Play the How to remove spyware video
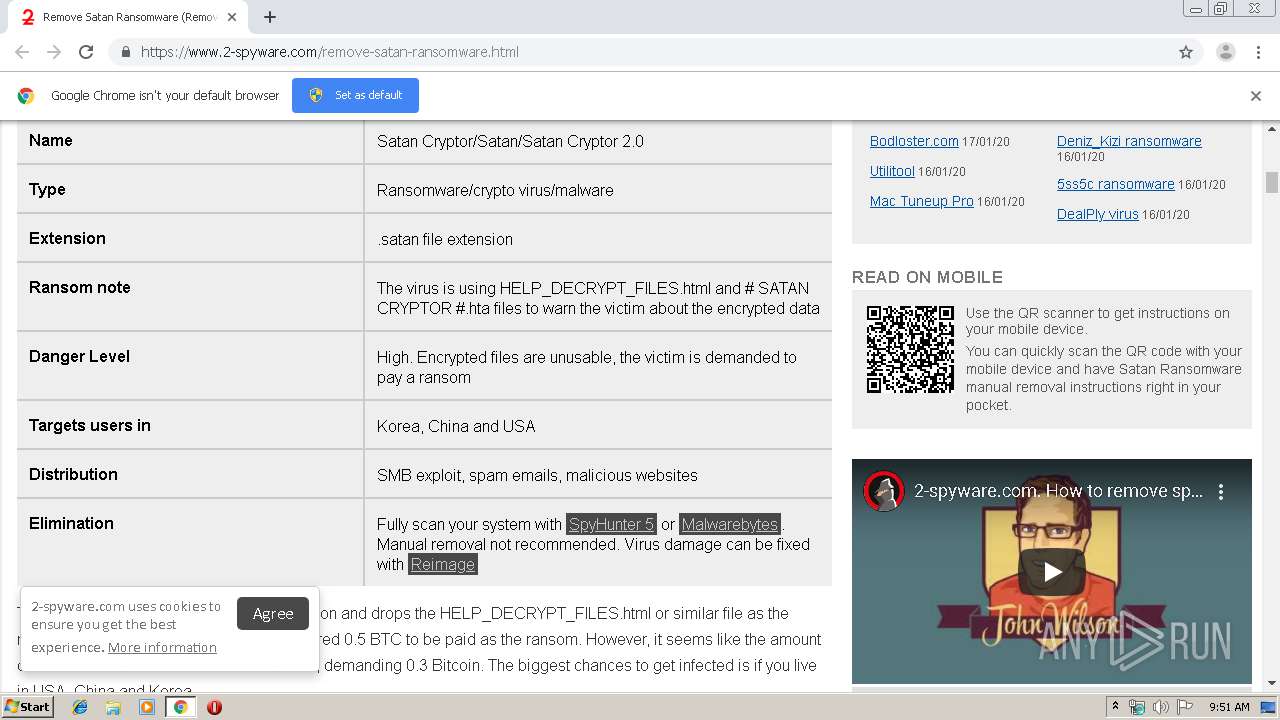The image size is (1280, 720). pyautogui.click(x=1052, y=572)
